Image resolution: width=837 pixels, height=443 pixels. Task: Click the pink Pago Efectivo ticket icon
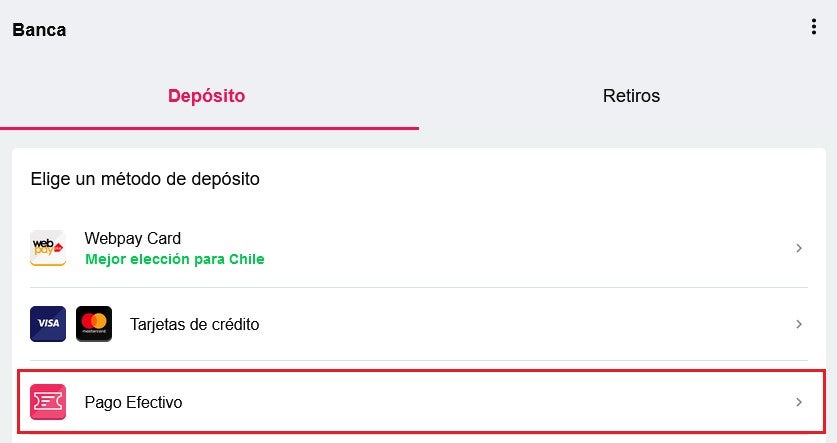click(x=48, y=402)
